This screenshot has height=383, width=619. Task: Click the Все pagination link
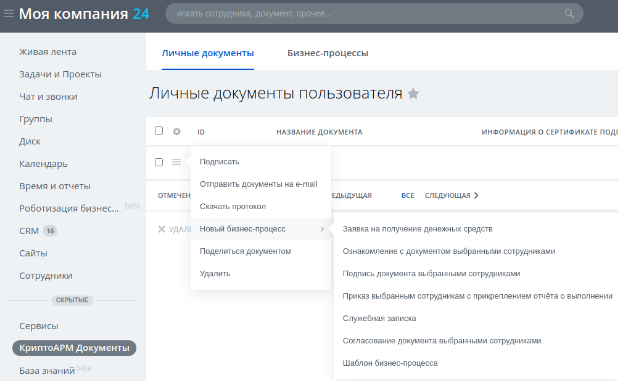[408, 195]
